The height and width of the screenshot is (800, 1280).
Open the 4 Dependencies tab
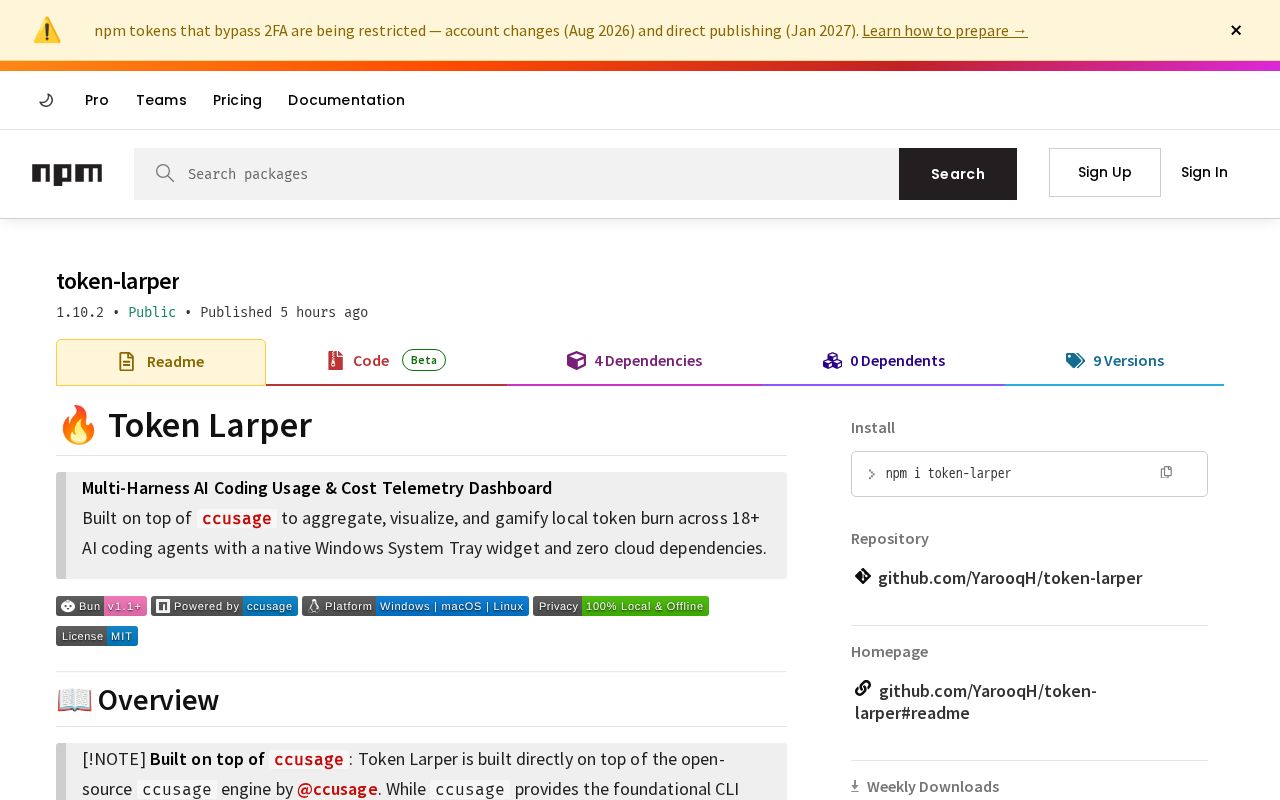(634, 361)
